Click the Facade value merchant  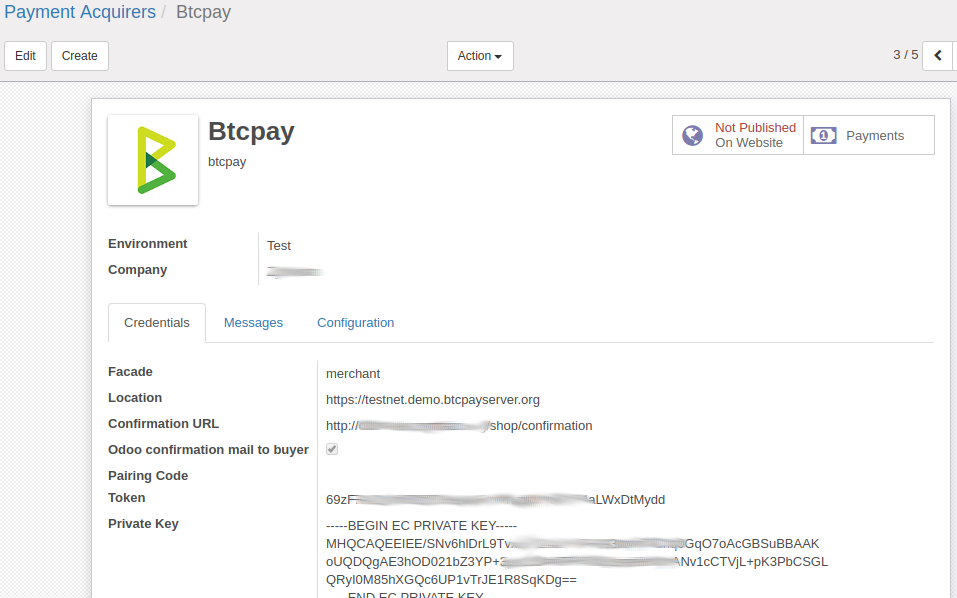point(353,373)
